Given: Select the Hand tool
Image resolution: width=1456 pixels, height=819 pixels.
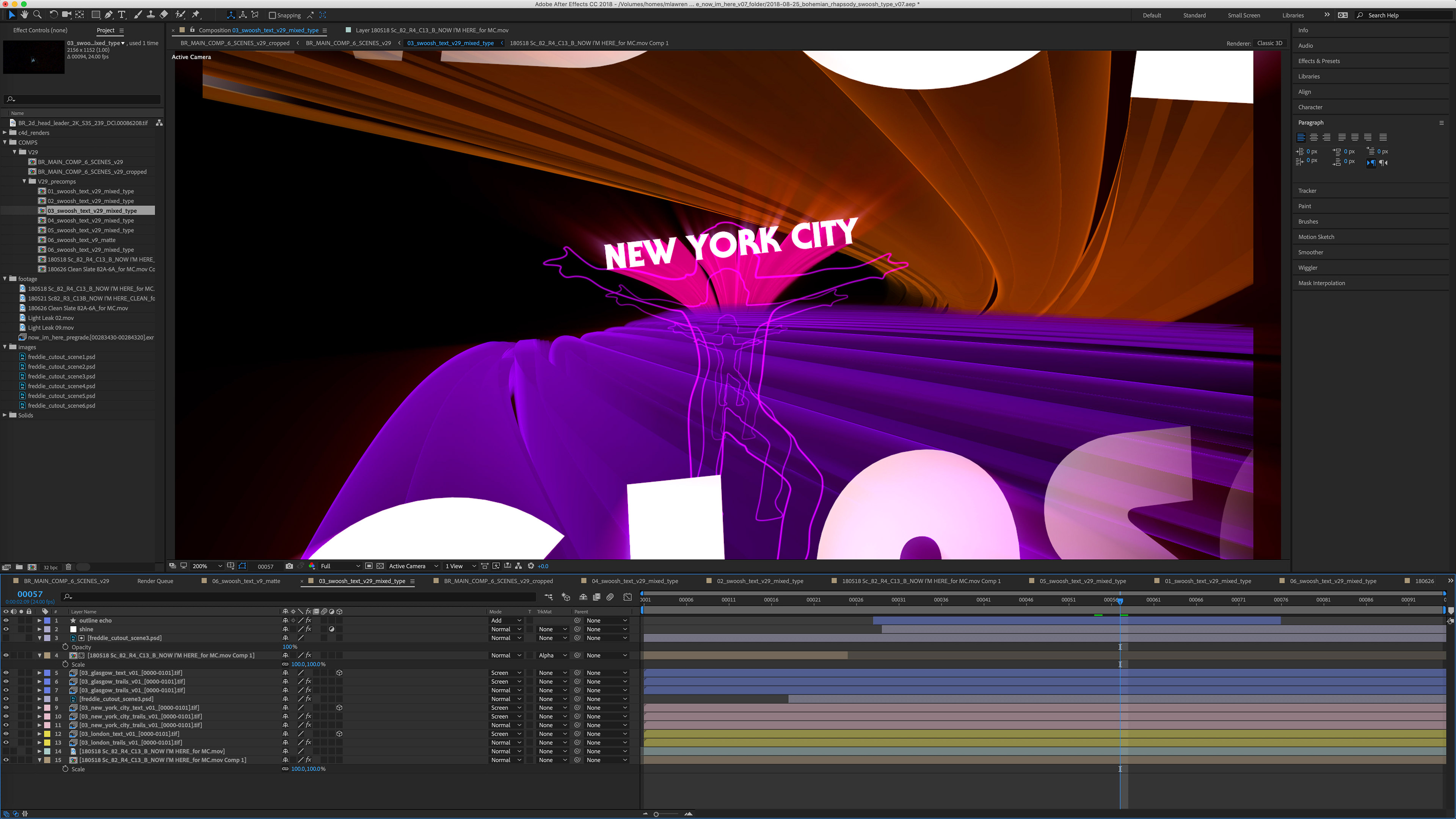Looking at the screenshot, I should click(24, 15).
